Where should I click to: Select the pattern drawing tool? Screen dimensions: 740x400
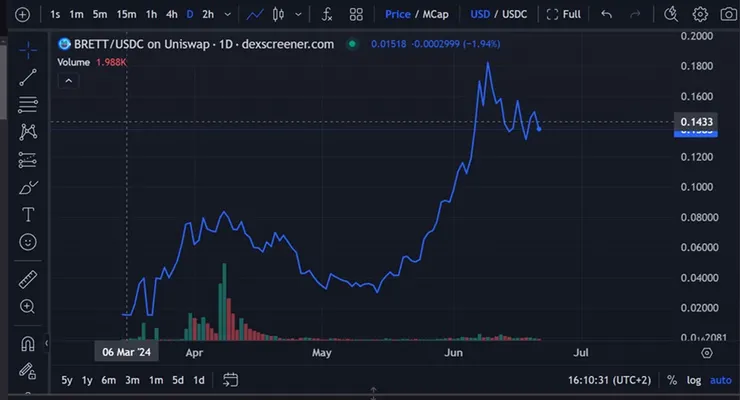(28, 132)
